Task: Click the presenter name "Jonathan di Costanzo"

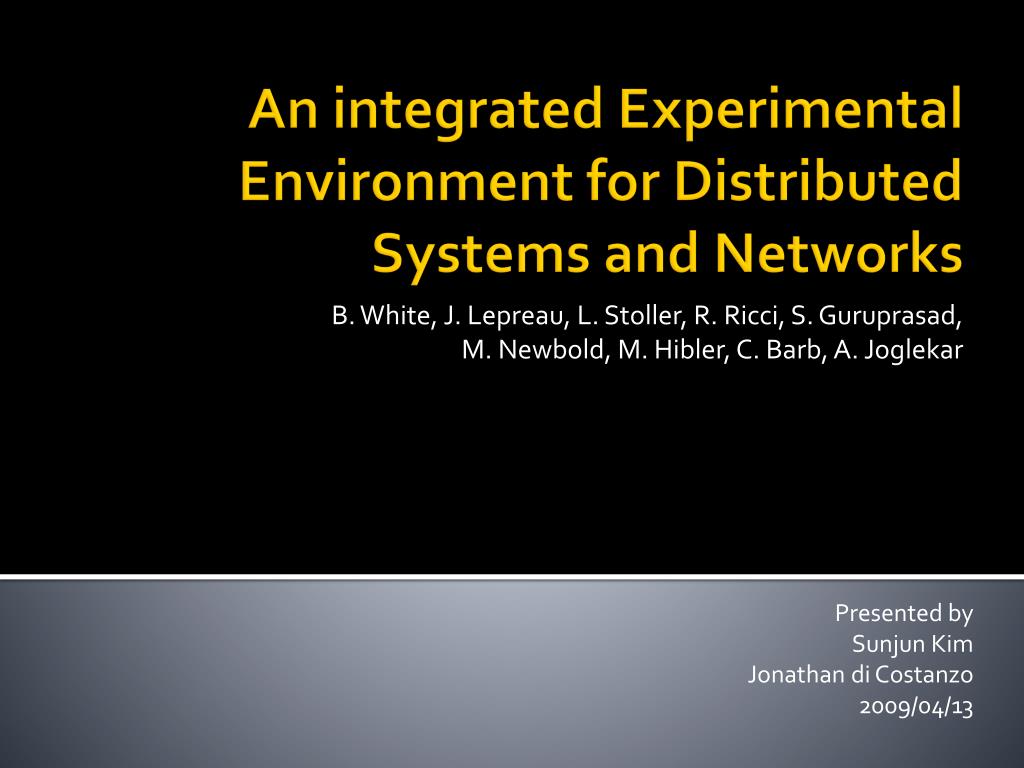Action: tap(860, 675)
